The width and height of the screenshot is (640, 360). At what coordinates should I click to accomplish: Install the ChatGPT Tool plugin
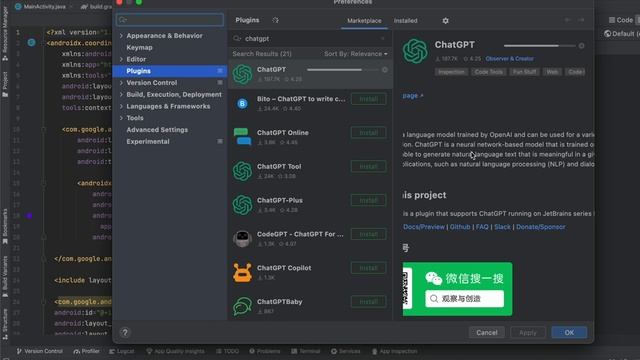368,167
